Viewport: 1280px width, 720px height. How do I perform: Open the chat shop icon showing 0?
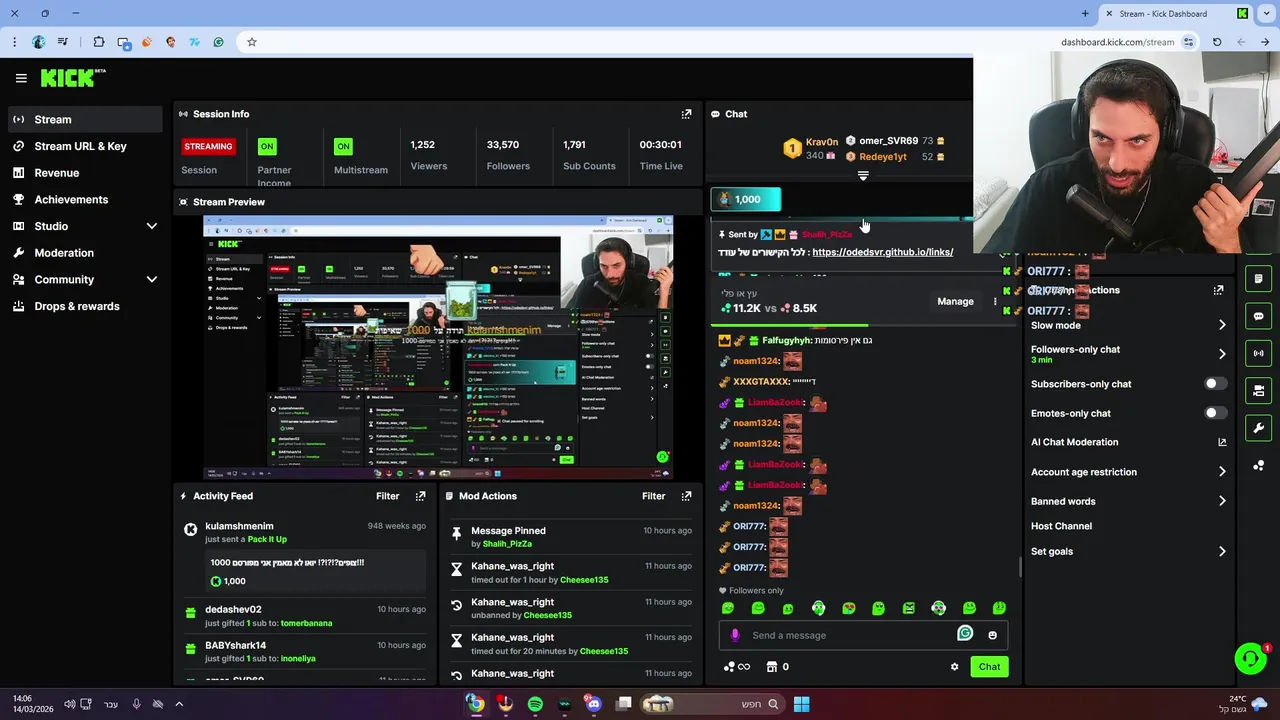[777, 667]
